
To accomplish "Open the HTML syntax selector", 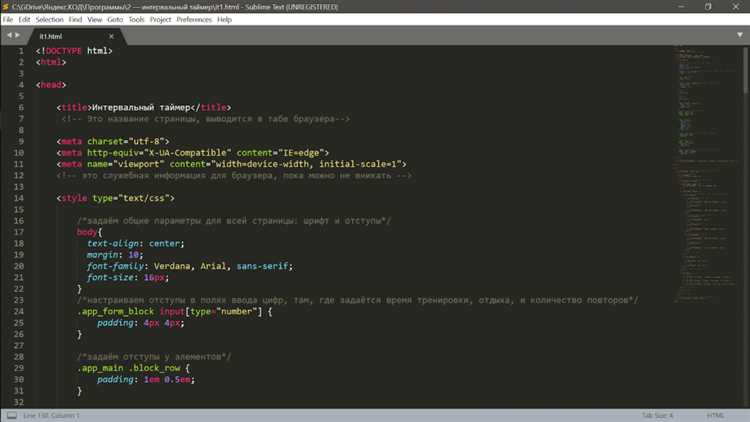I will point(715,415).
